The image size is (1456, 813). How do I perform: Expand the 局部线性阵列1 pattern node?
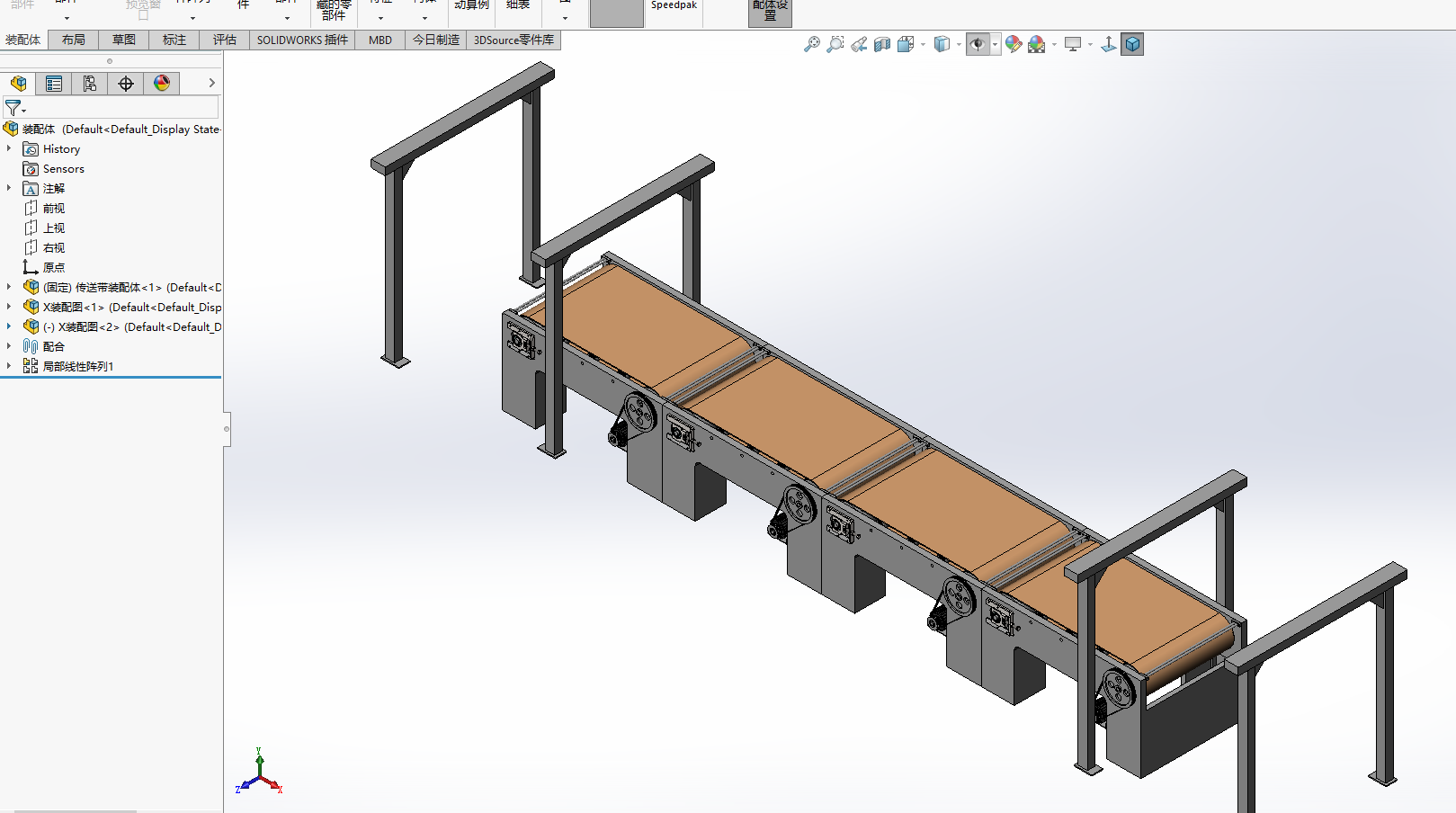(9, 367)
